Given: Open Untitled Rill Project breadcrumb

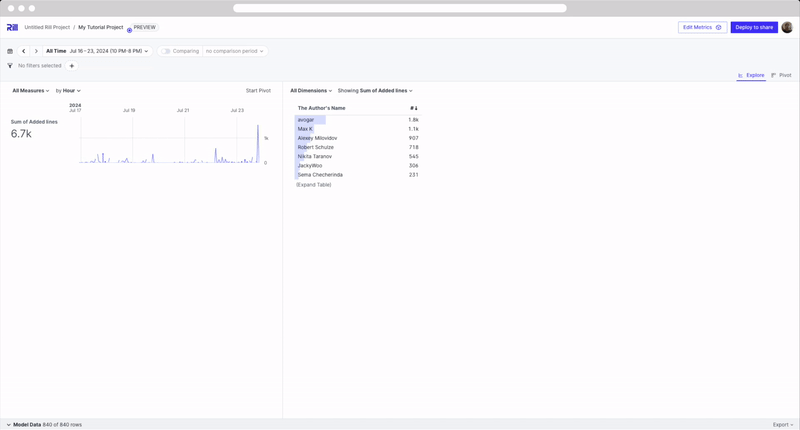Looking at the screenshot, I should (47, 28).
